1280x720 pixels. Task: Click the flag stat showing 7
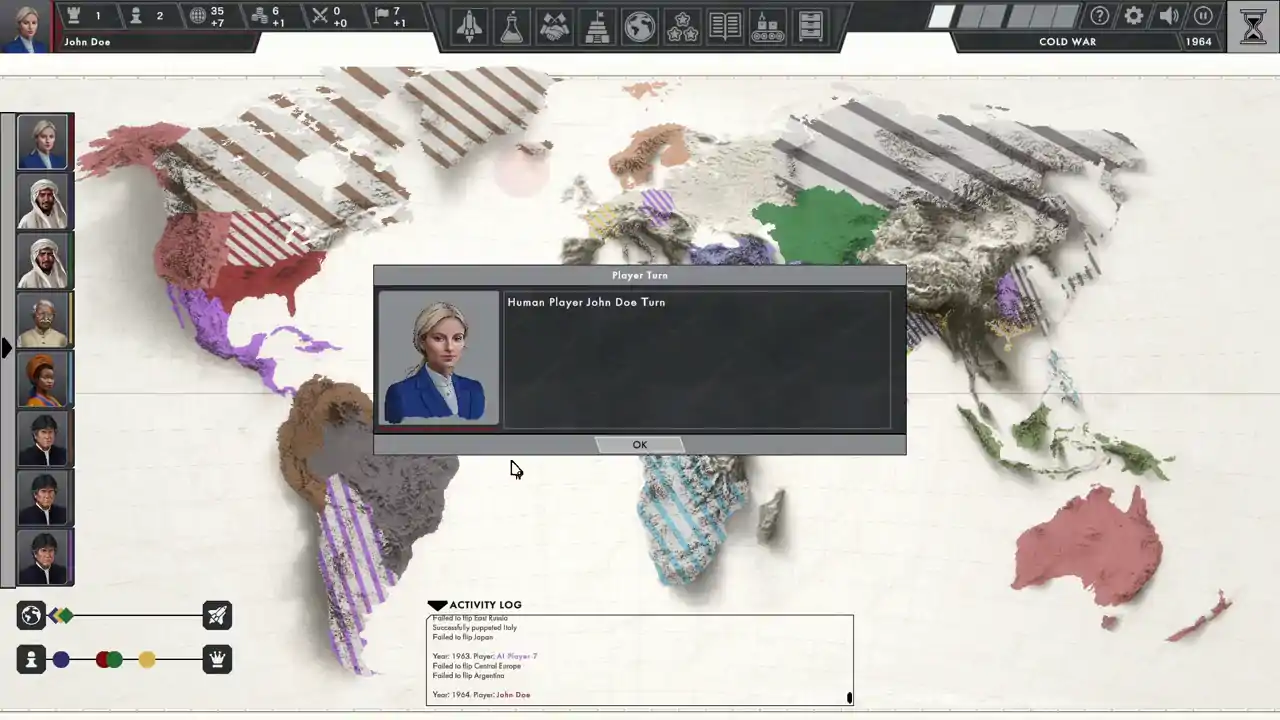click(390, 17)
